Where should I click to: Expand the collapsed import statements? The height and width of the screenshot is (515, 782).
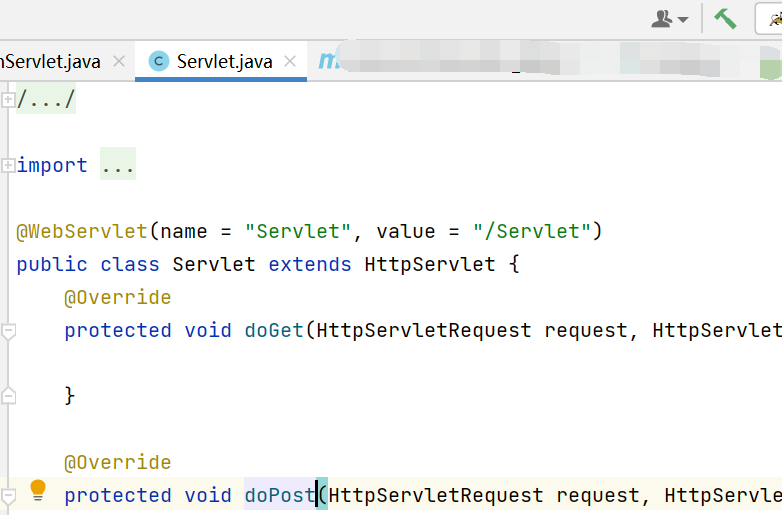(x=7, y=165)
